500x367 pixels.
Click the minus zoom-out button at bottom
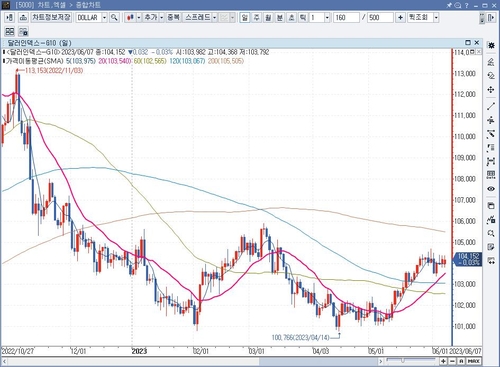[x=452, y=361]
